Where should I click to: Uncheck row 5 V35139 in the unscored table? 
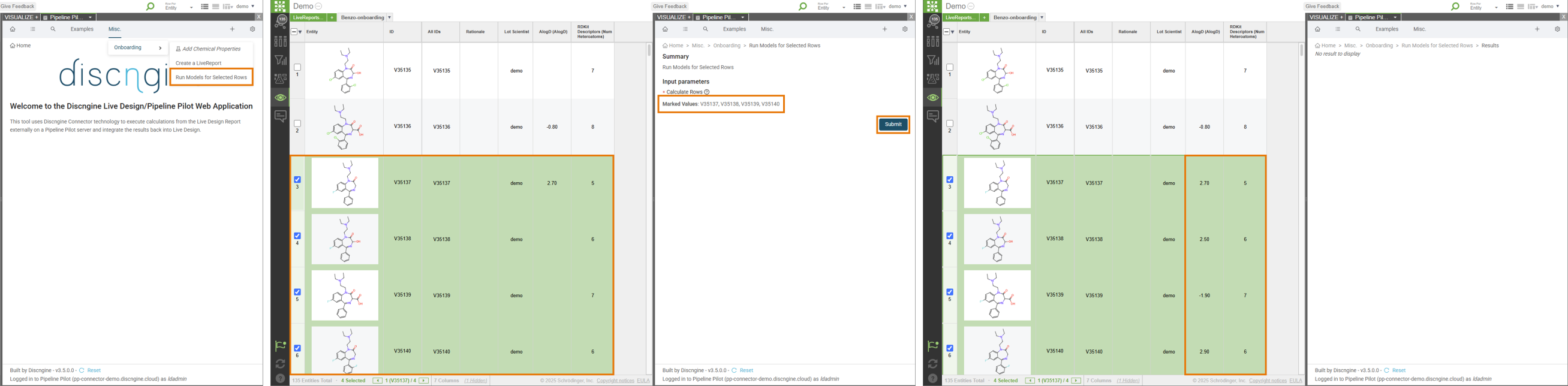[x=297, y=292]
